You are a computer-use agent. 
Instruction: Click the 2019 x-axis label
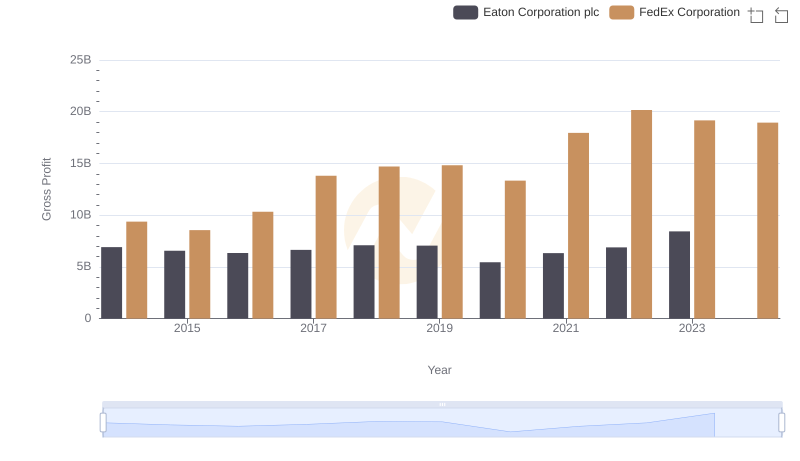[x=439, y=328]
